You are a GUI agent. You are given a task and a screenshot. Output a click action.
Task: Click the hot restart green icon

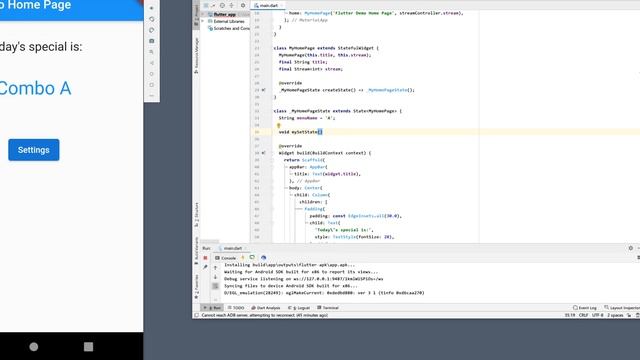coord(252,258)
